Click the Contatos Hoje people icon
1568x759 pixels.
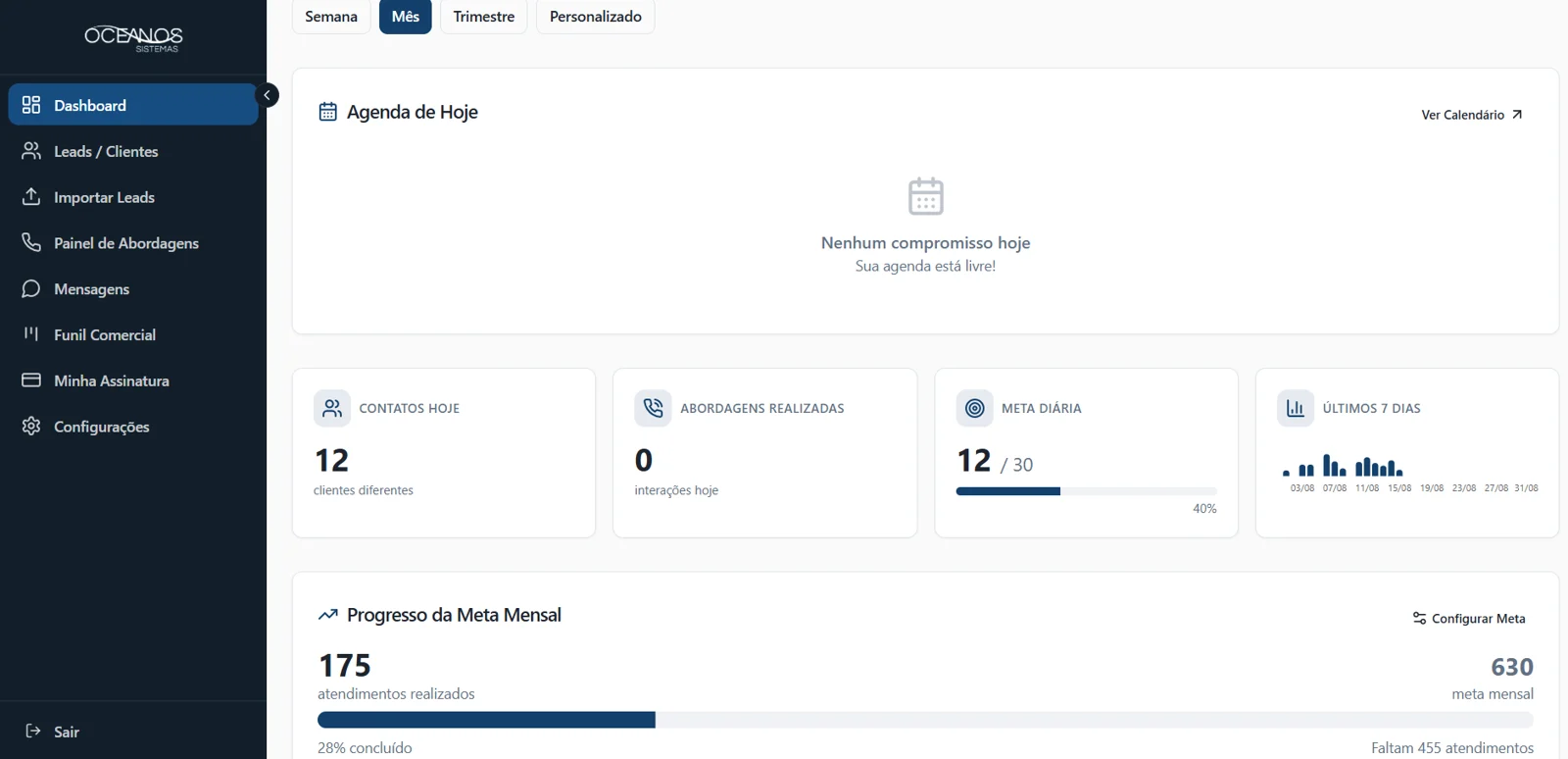point(332,408)
